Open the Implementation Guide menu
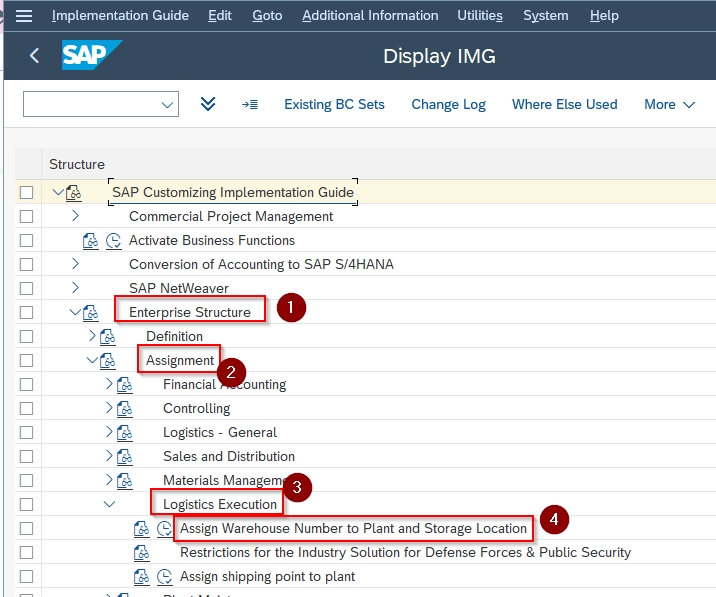Screen dimensions: 716x597 120,16
